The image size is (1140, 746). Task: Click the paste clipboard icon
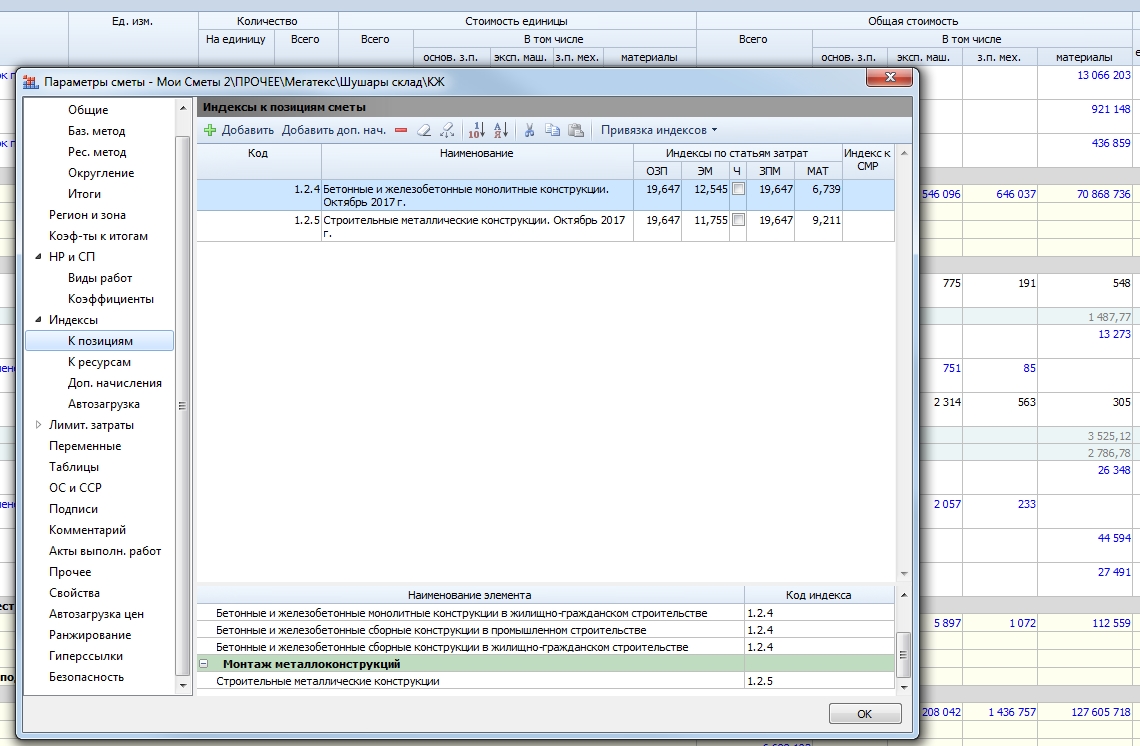point(576,130)
